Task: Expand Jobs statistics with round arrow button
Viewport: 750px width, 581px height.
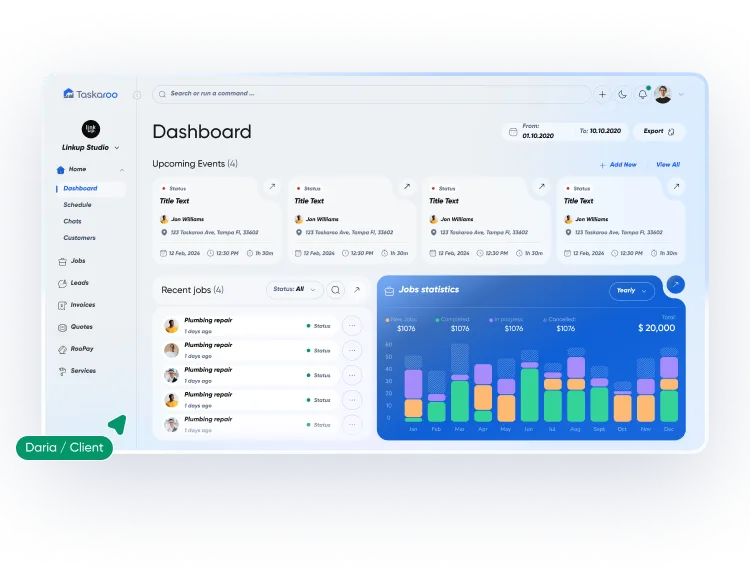Action: coord(675,285)
